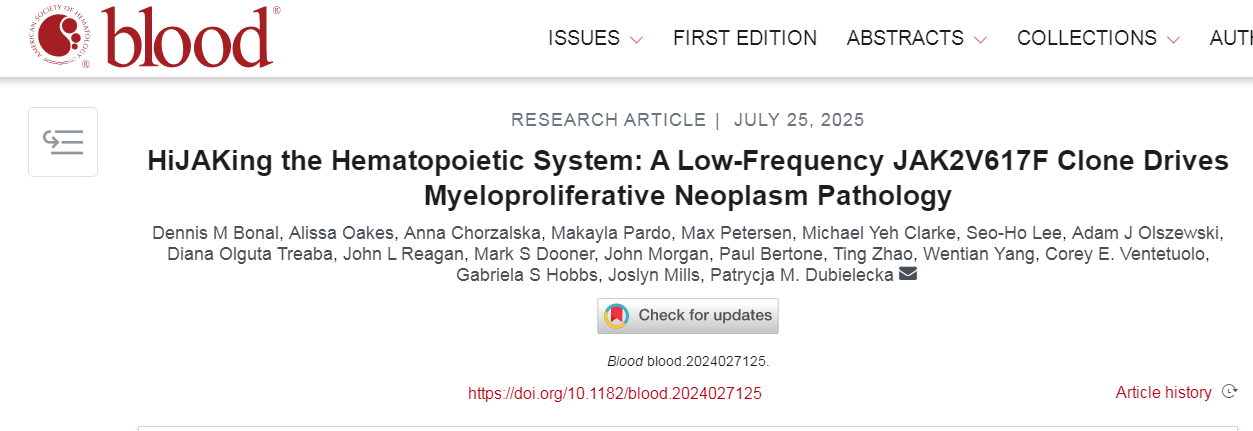The height and width of the screenshot is (431, 1253).
Task: Click the Article history clock icon
Action: click(1230, 392)
